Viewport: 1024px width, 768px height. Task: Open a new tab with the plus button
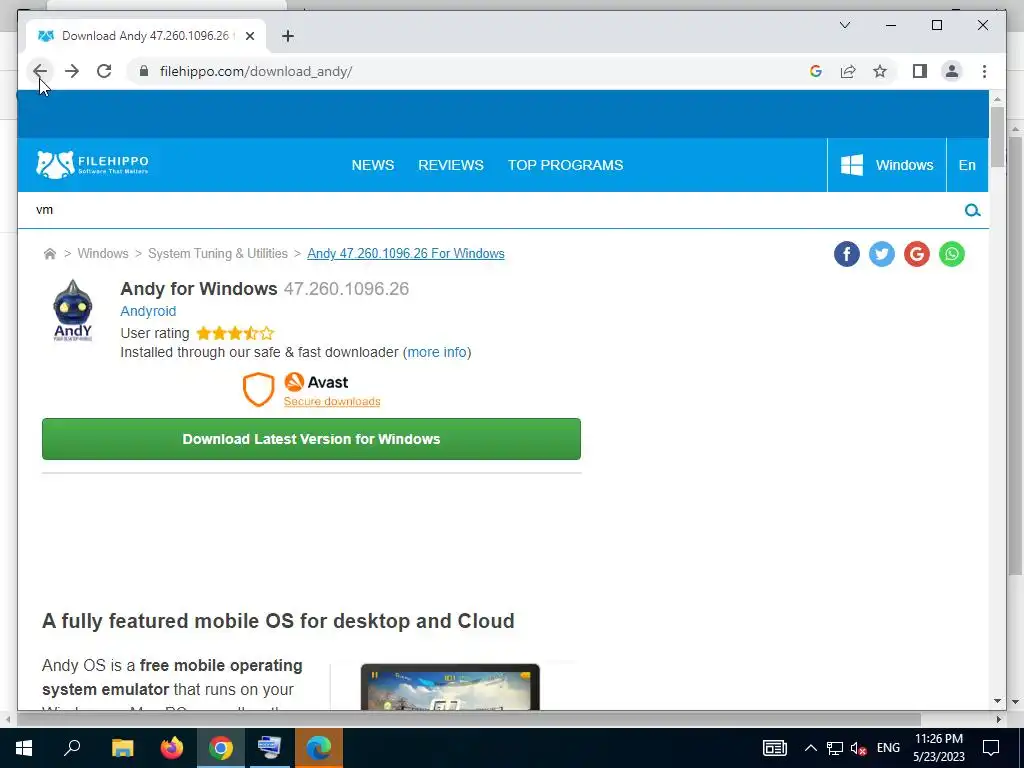coord(288,36)
